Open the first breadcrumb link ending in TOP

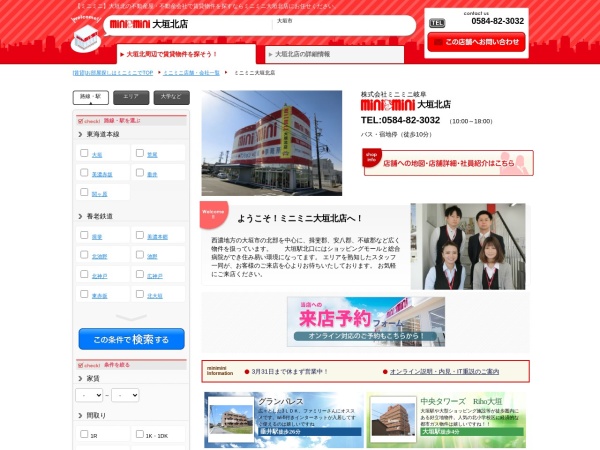[x=113, y=73]
